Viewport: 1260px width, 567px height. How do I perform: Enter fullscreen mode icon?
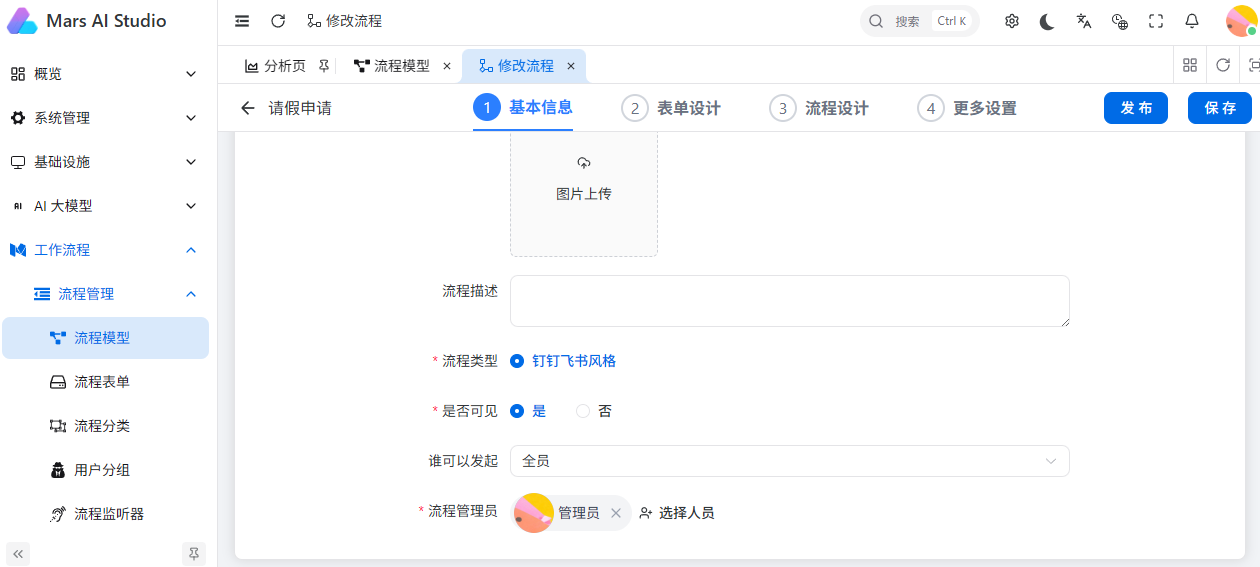[x=1156, y=21]
